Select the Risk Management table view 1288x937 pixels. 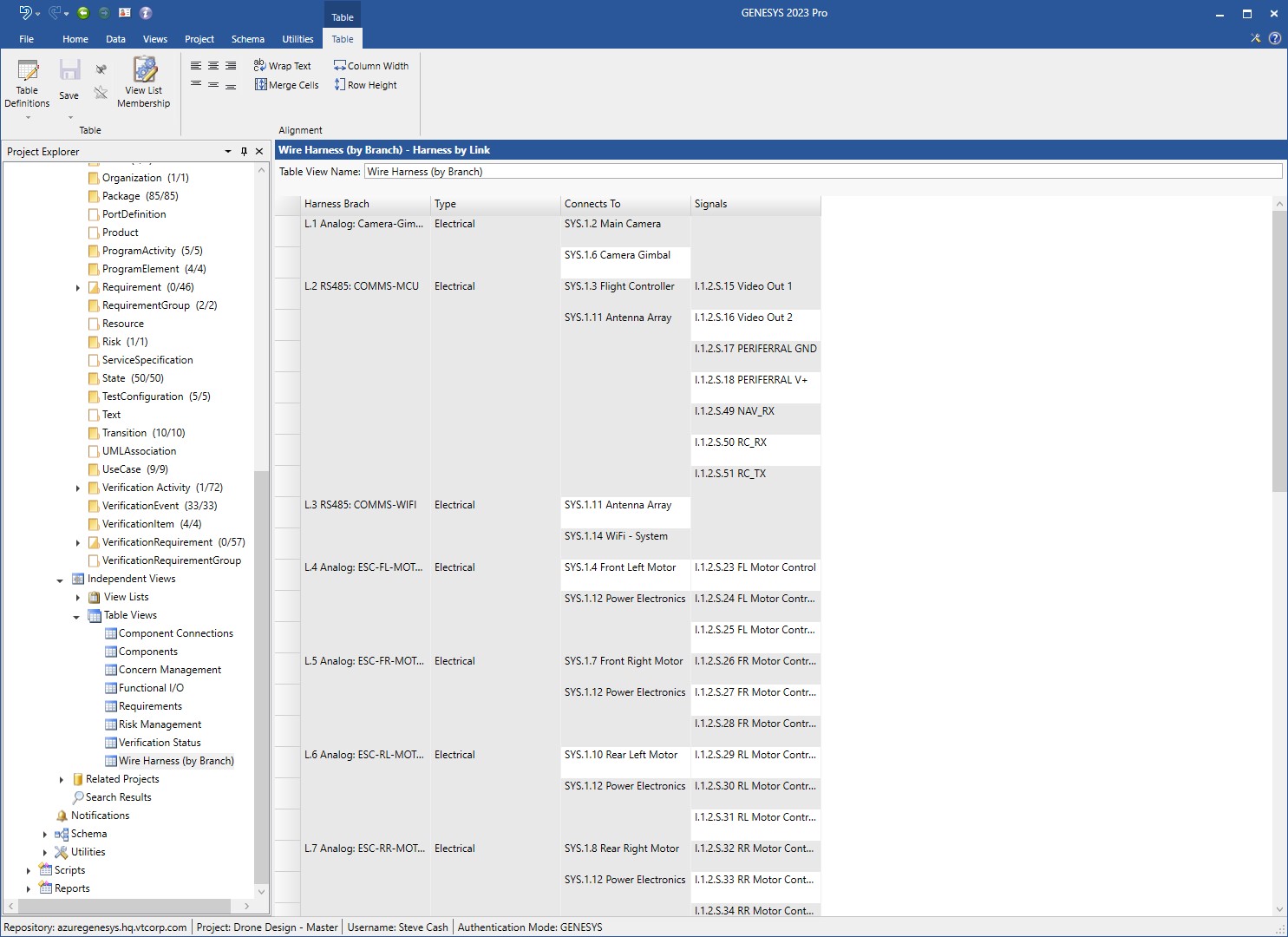(160, 724)
